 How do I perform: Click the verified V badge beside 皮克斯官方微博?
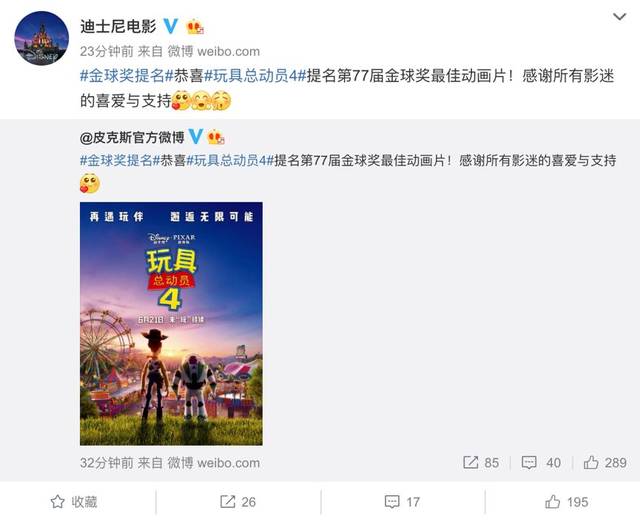click(x=196, y=136)
